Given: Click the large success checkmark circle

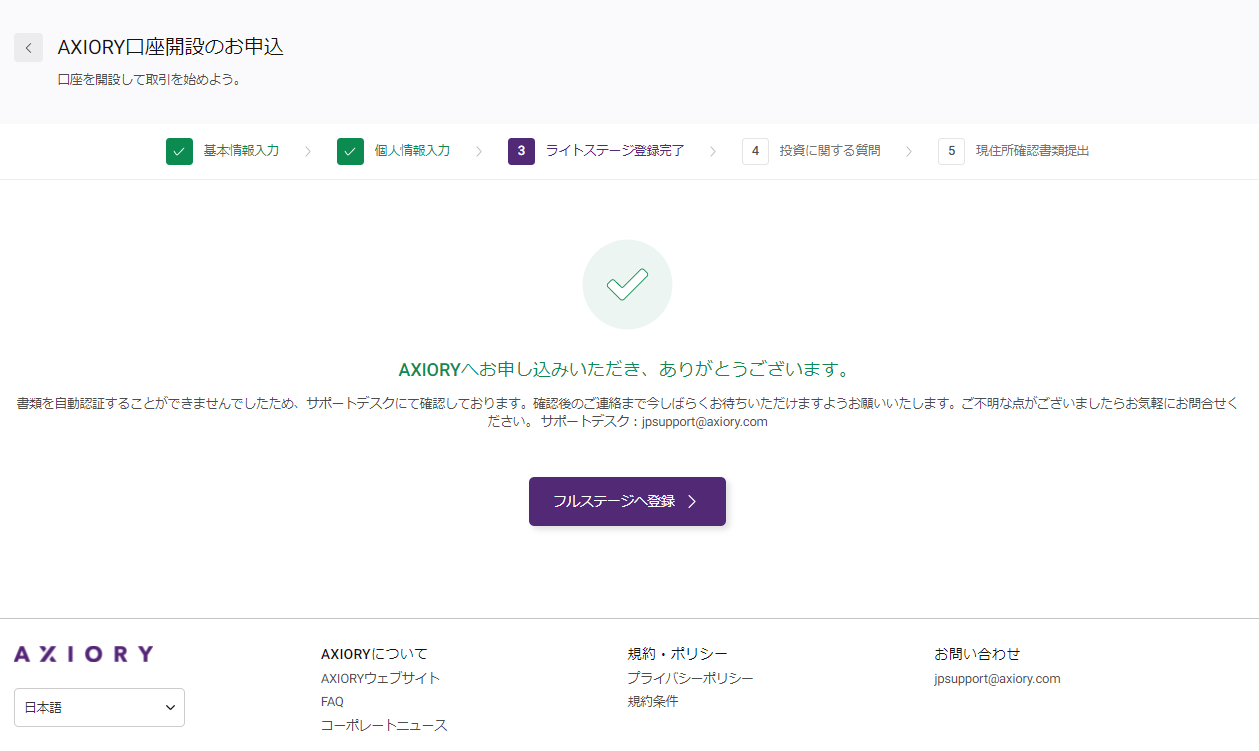Looking at the screenshot, I should pyautogui.click(x=627, y=284).
